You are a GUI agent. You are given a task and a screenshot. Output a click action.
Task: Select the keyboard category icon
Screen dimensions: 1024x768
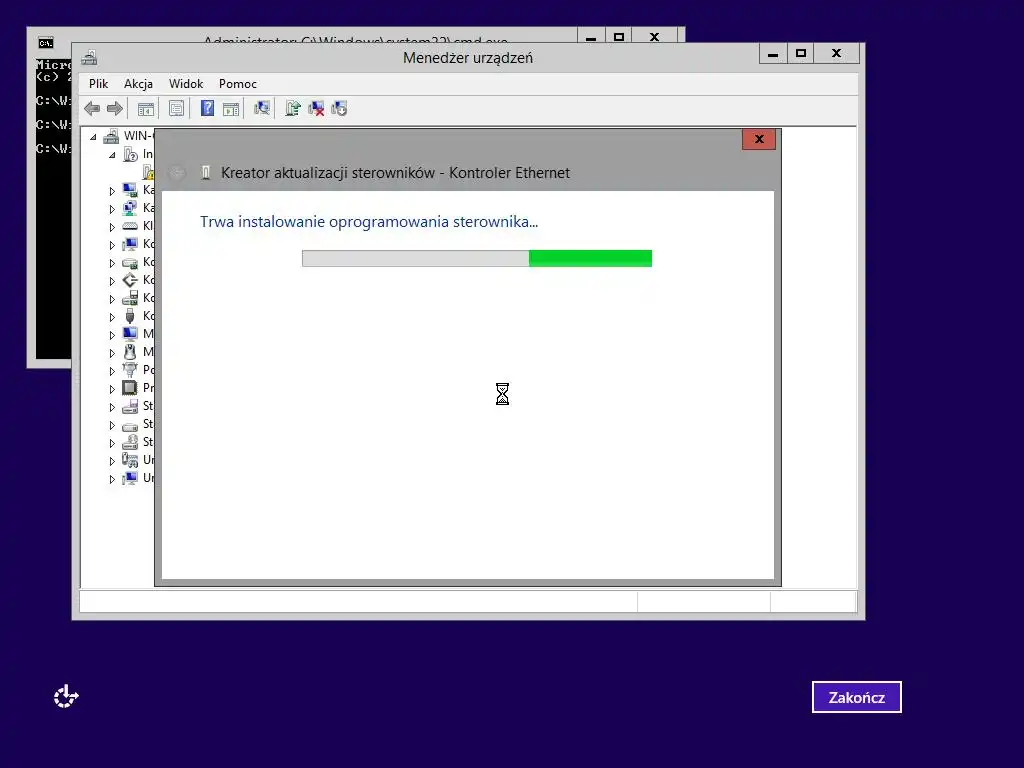coord(130,226)
